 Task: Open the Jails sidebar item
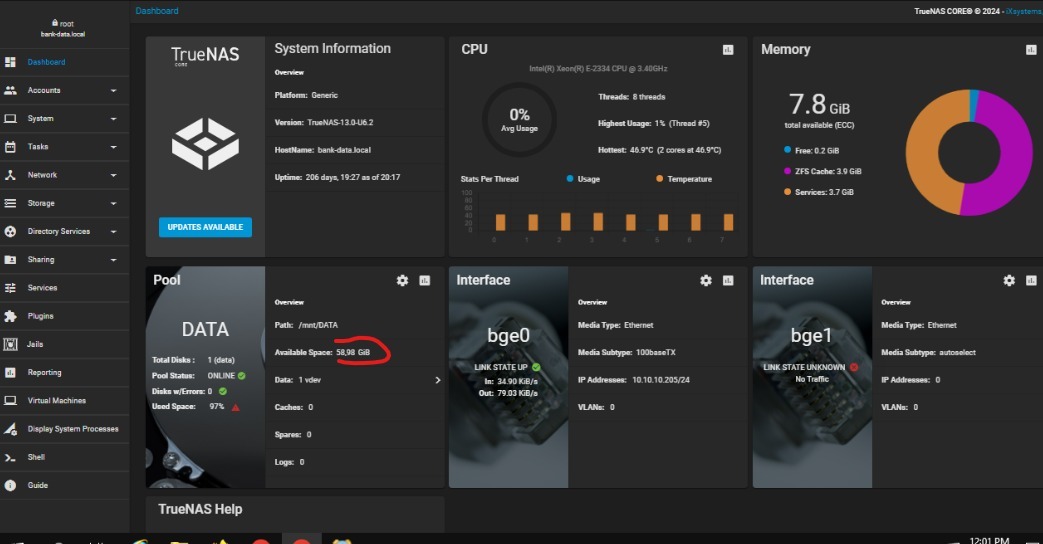point(35,344)
